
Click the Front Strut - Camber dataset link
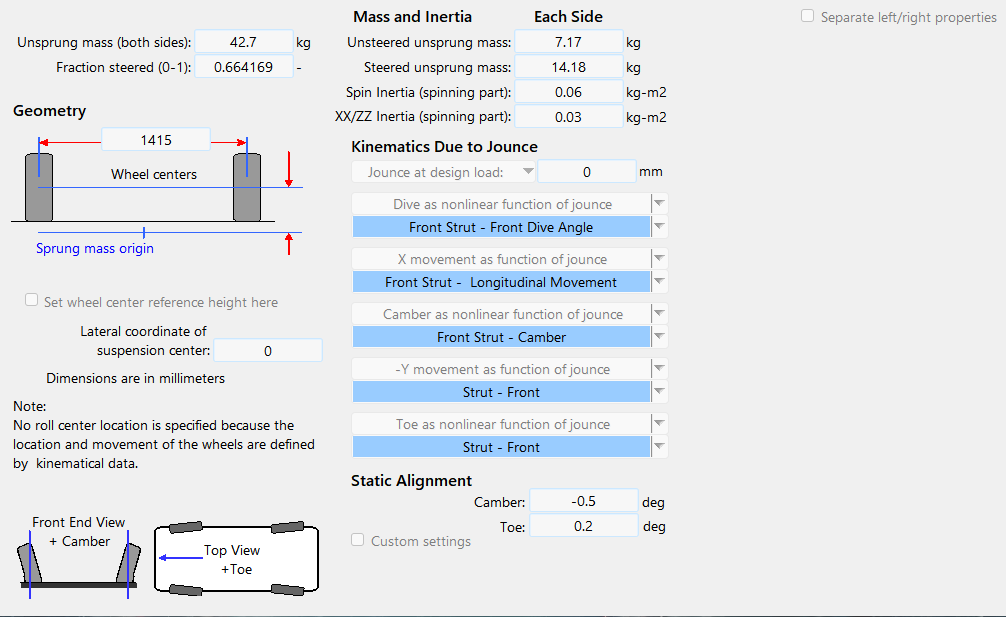tap(501, 337)
